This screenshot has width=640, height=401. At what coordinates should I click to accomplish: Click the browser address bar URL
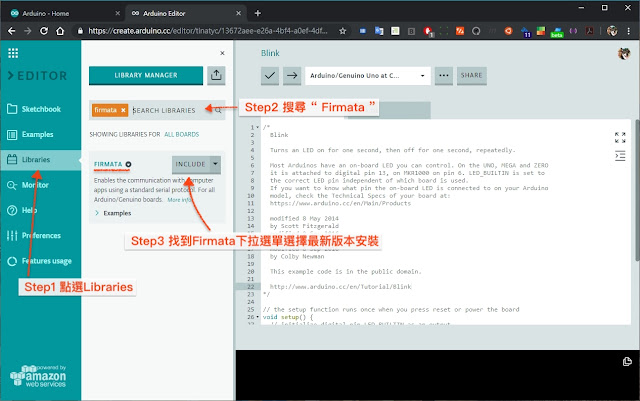point(207,31)
